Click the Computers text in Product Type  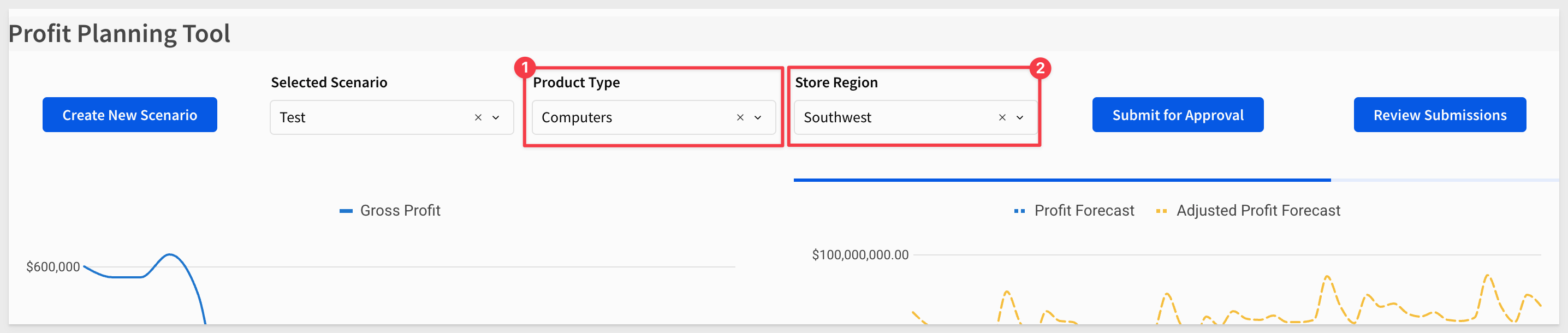[x=577, y=117]
